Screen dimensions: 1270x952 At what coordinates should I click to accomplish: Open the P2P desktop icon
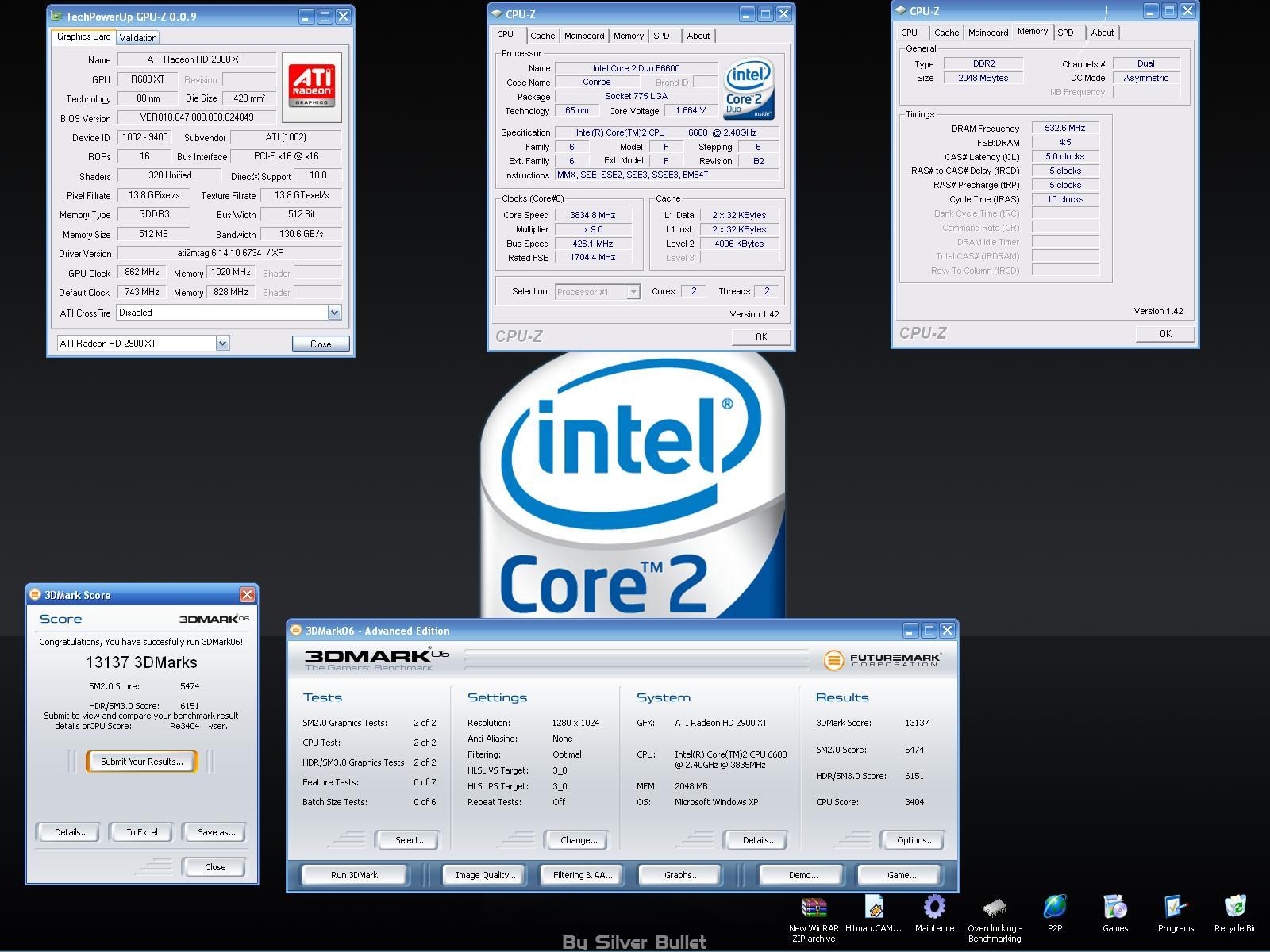click(1055, 907)
